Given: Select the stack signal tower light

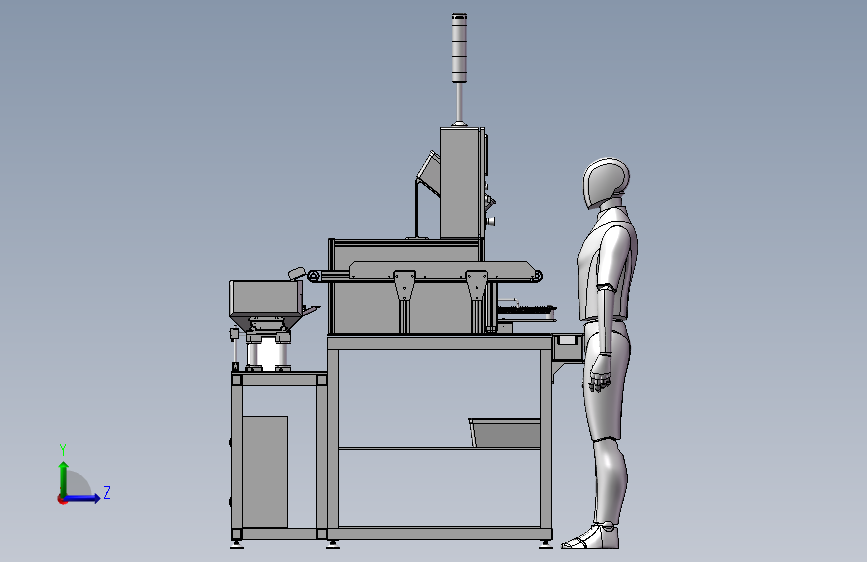Looking at the screenshot, I should [459, 48].
